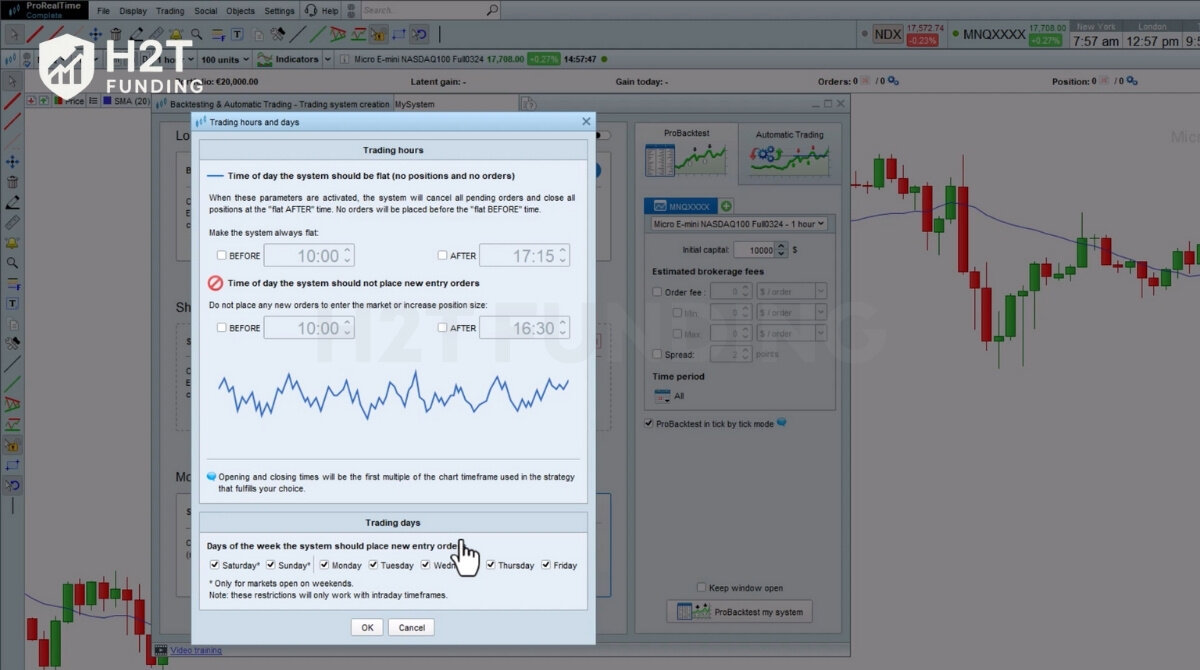This screenshot has height=670, width=1200.
Task: Toggle the Friday trading day checkbox
Action: point(547,565)
